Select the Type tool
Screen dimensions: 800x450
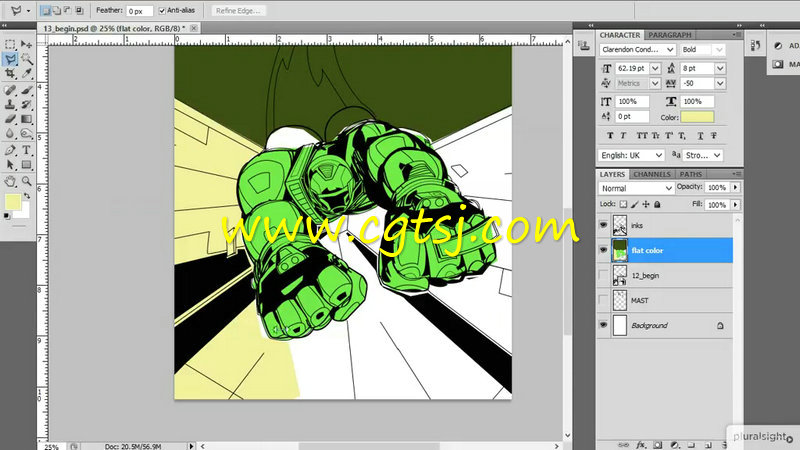pyautogui.click(x=27, y=150)
